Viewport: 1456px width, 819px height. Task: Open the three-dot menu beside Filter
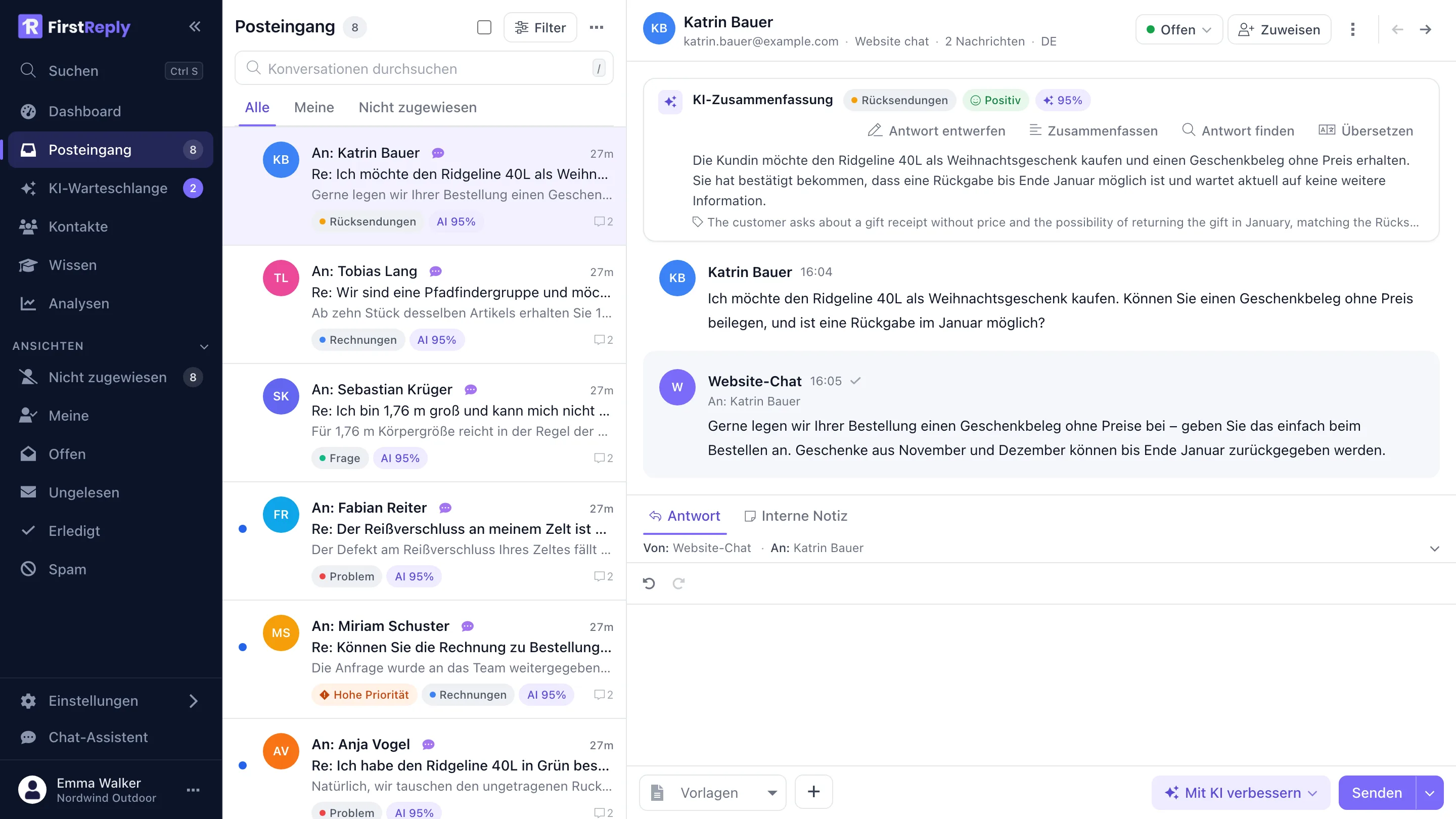[597, 27]
